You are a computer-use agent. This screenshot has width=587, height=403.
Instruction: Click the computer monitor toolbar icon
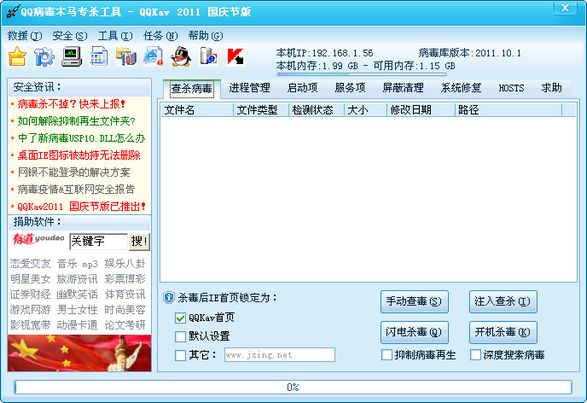[72, 57]
